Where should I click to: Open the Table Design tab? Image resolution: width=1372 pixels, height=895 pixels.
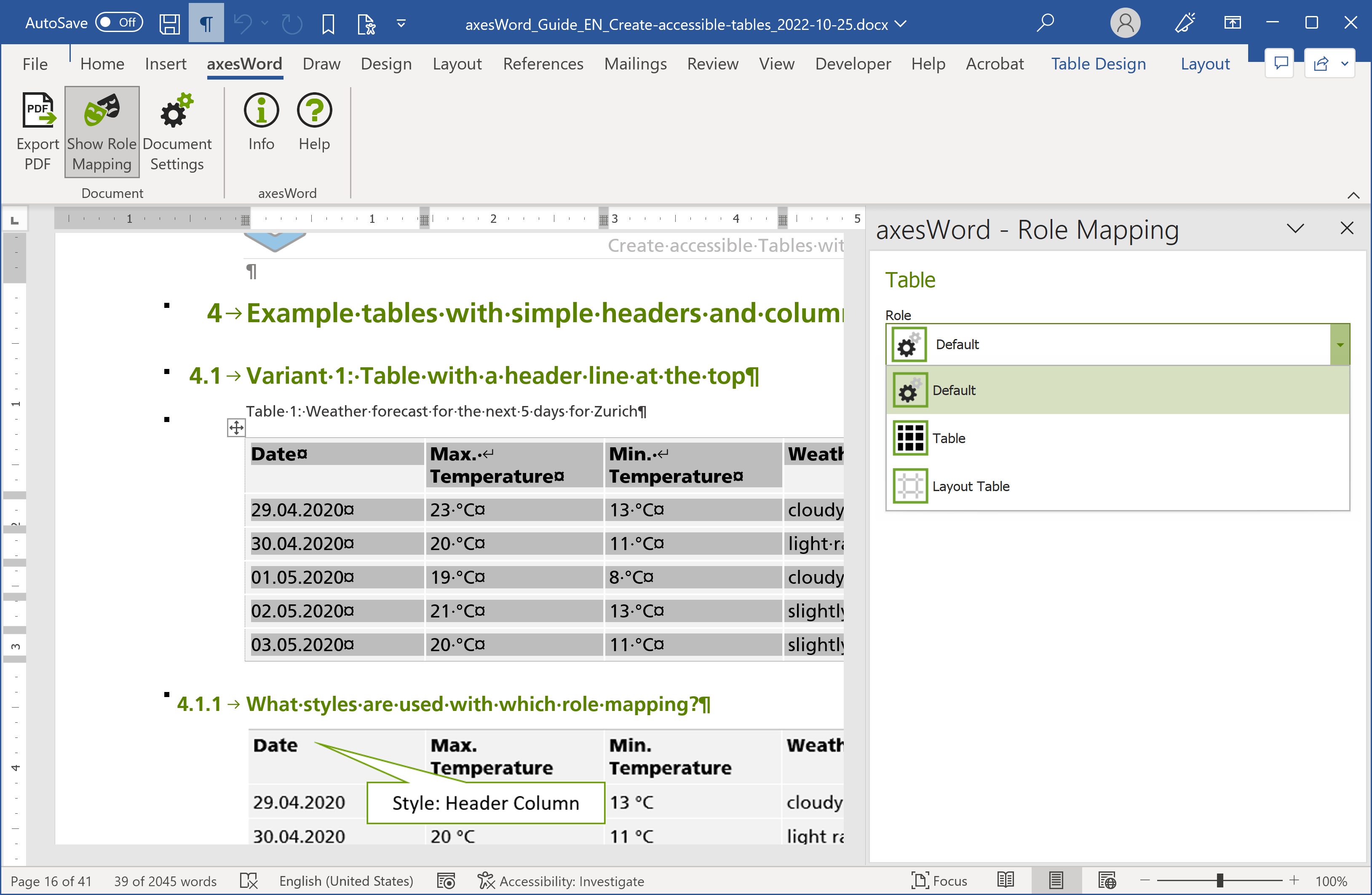[x=1098, y=64]
